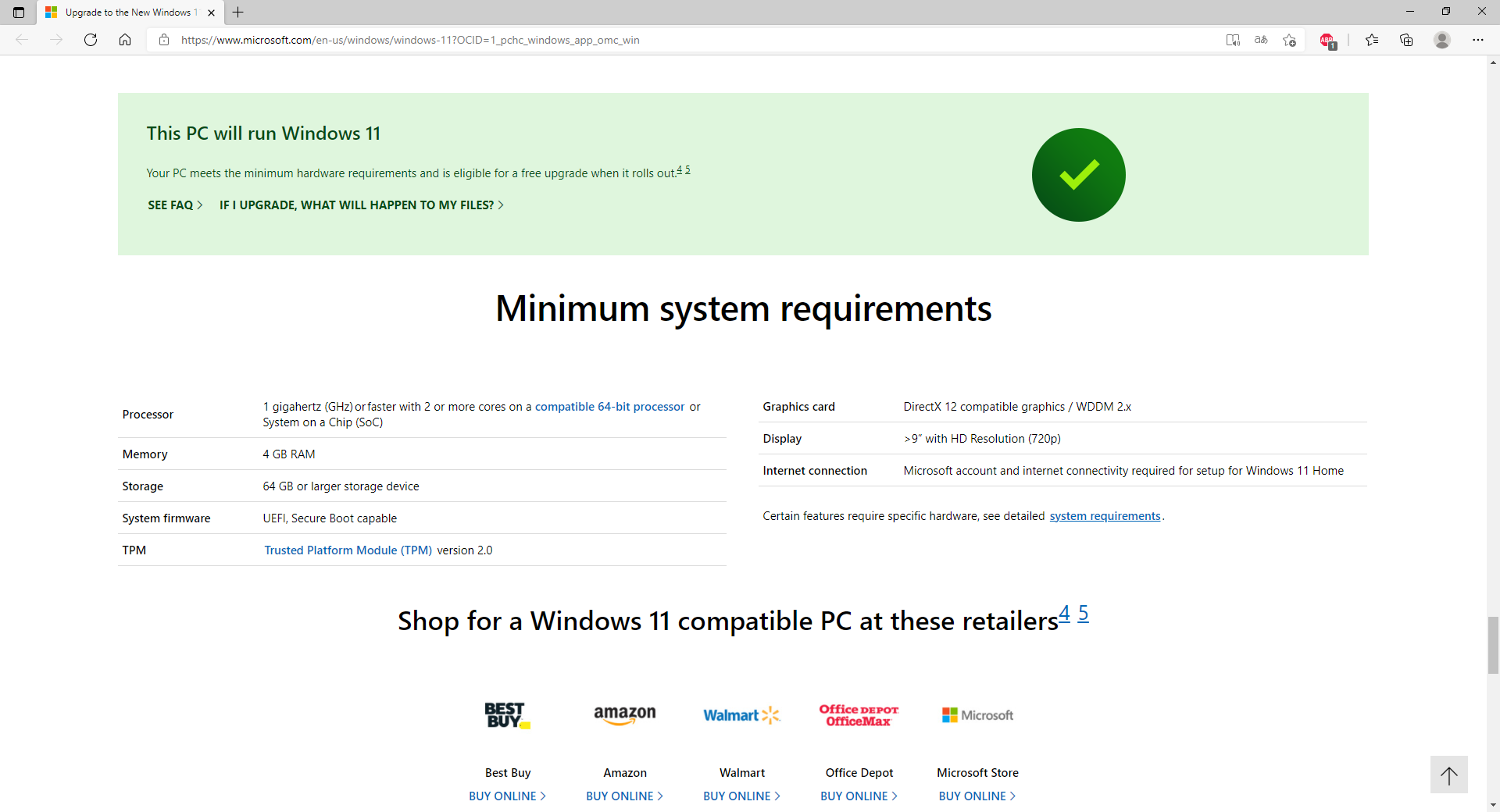Open Trusted Platform Module (TPM) link
The image size is (1500, 812).
click(348, 550)
